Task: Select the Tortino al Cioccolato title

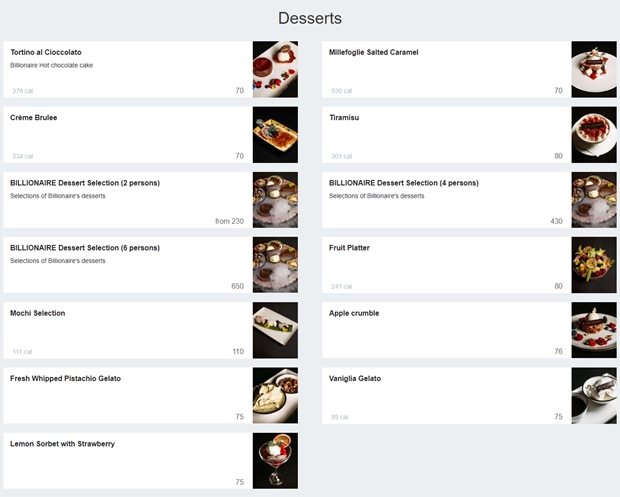Action: 46,52
